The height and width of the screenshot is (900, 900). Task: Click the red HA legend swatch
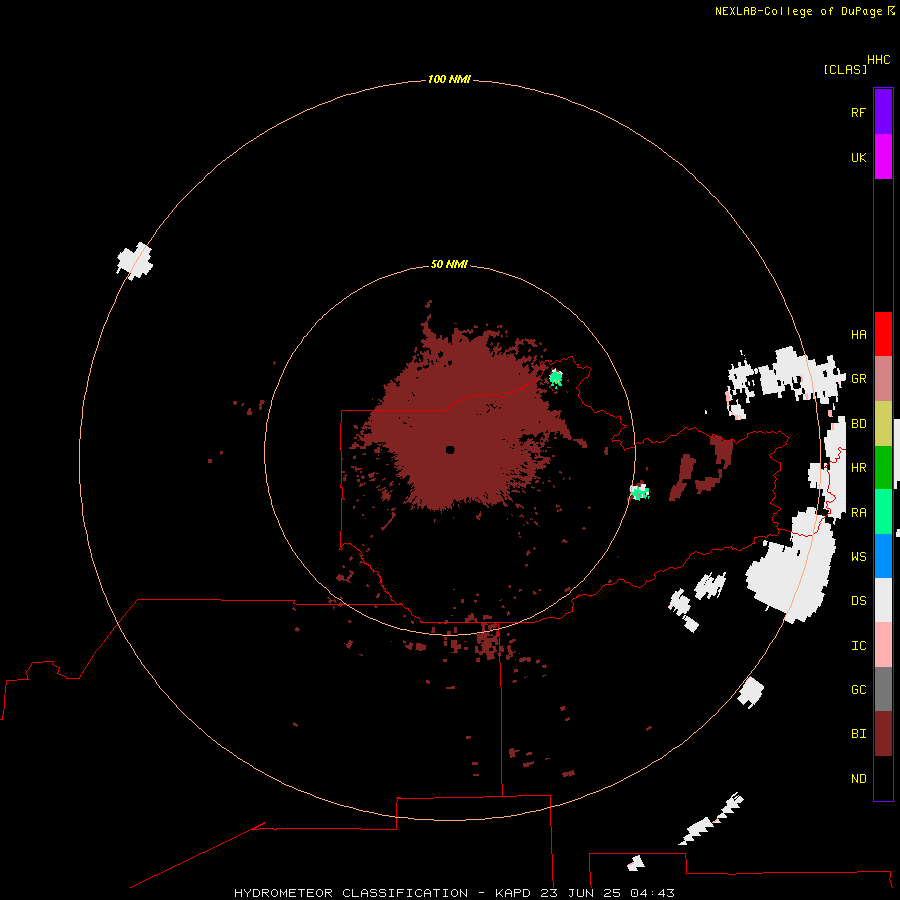(x=883, y=334)
